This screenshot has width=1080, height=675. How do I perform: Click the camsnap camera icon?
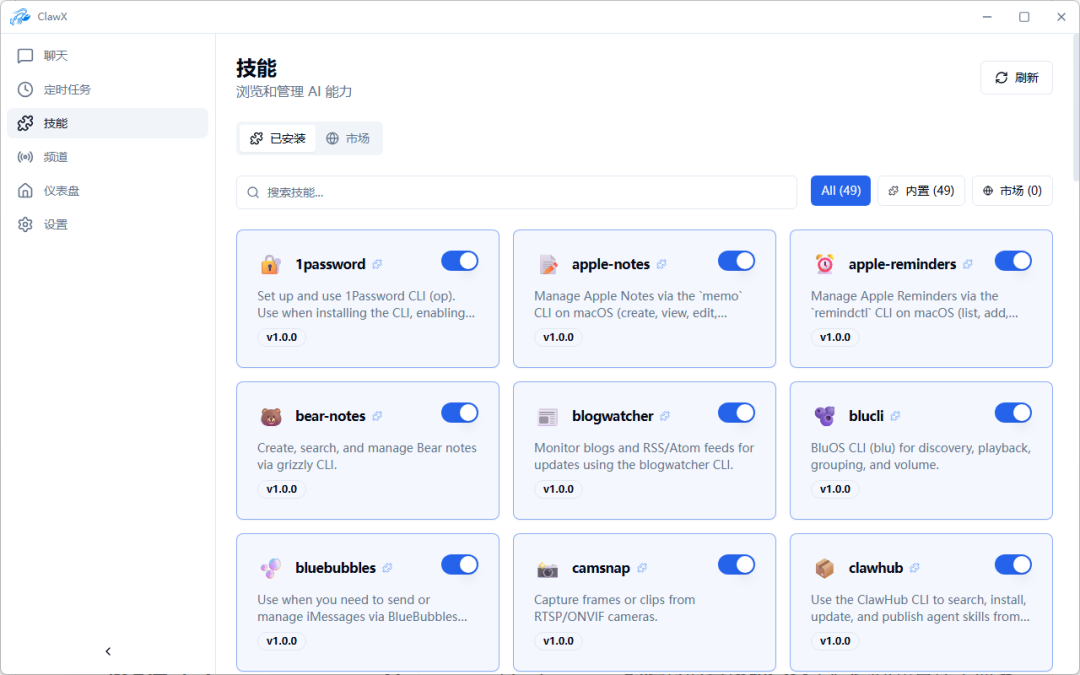[547, 568]
